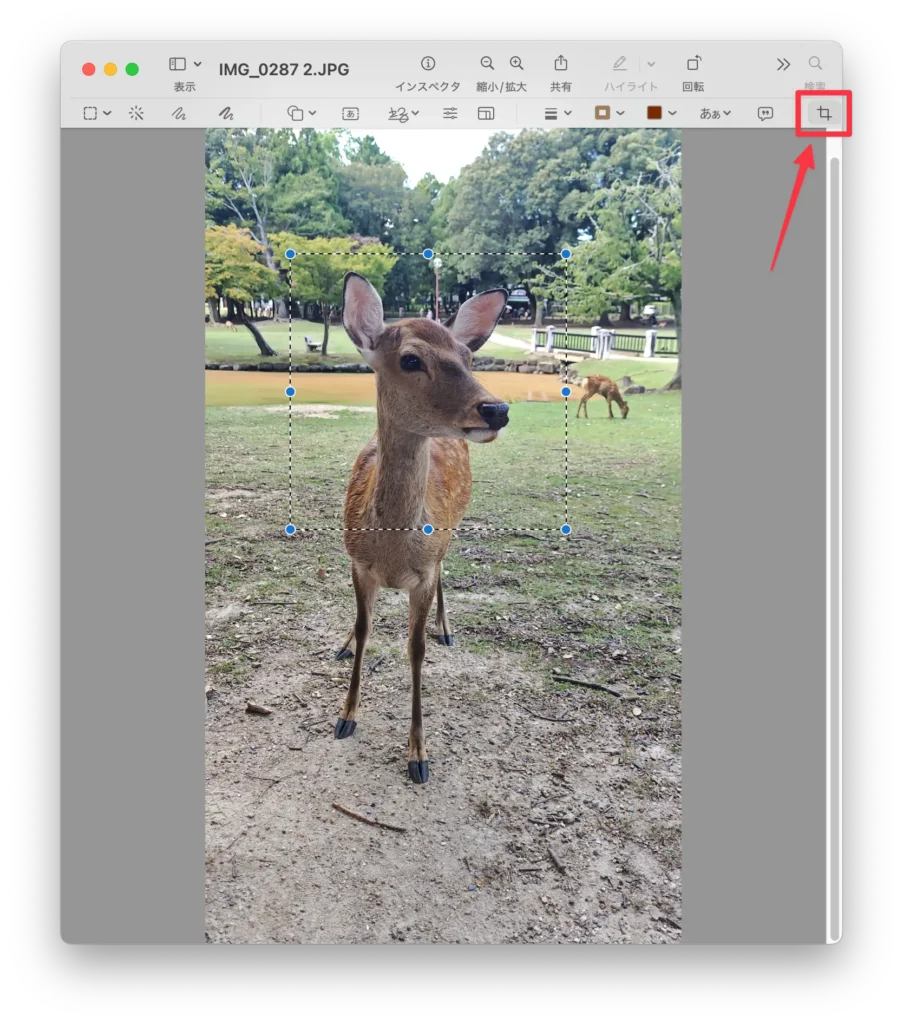Select the rectangular selection tool
The height and width of the screenshot is (1024, 903).
click(x=92, y=113)
